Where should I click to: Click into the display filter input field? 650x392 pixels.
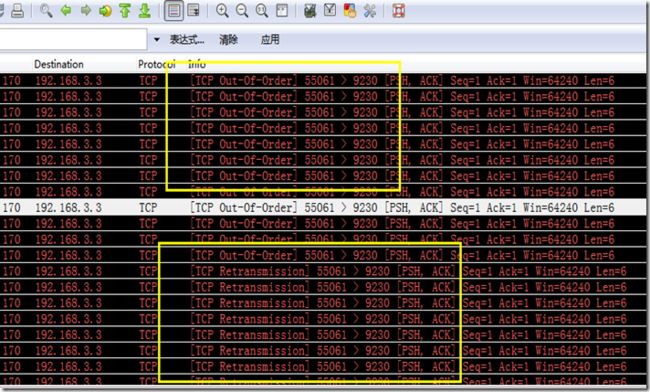[x=73, y=39]
